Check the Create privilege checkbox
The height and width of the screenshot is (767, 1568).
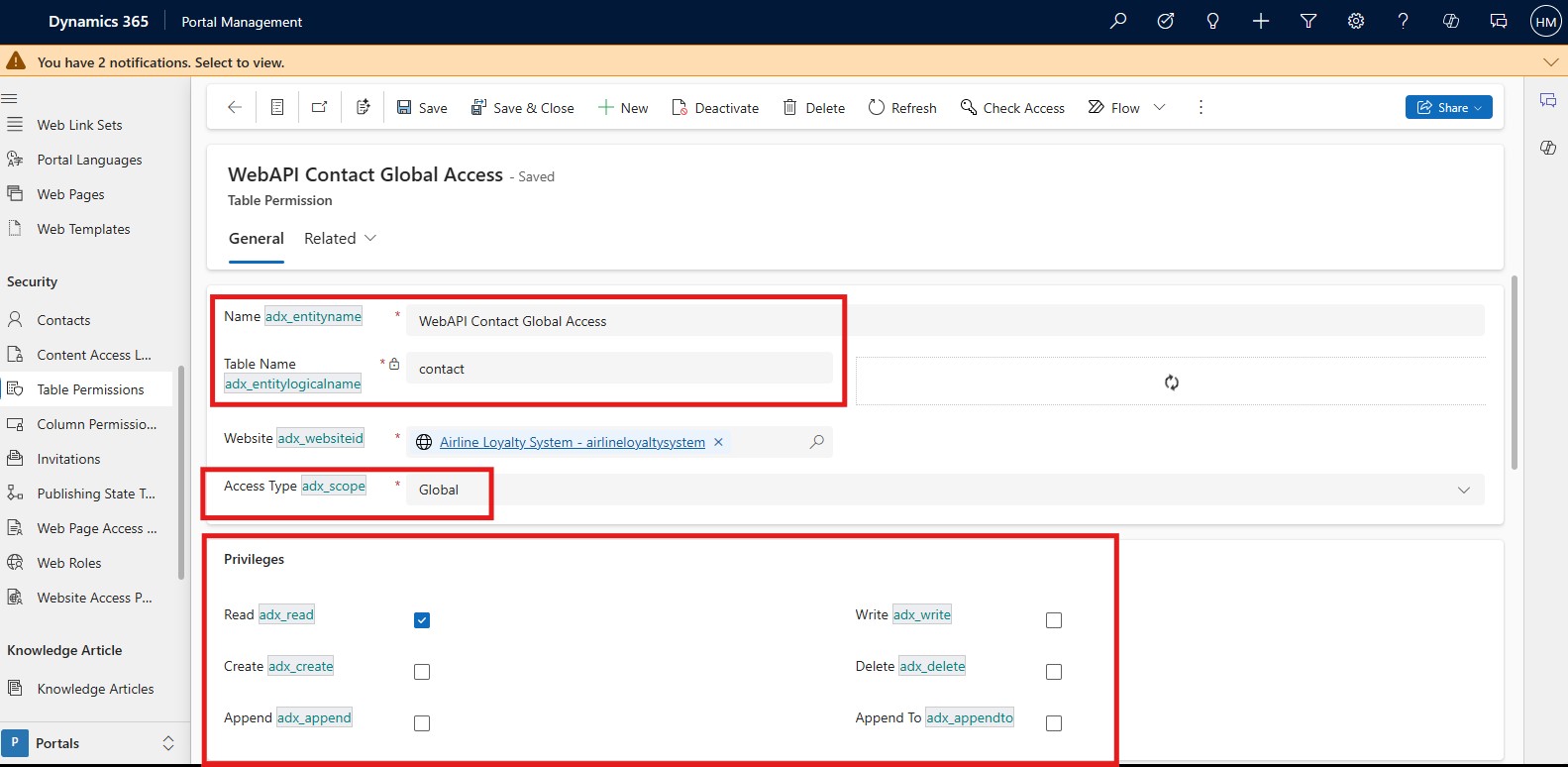click(x=422, y=672)
